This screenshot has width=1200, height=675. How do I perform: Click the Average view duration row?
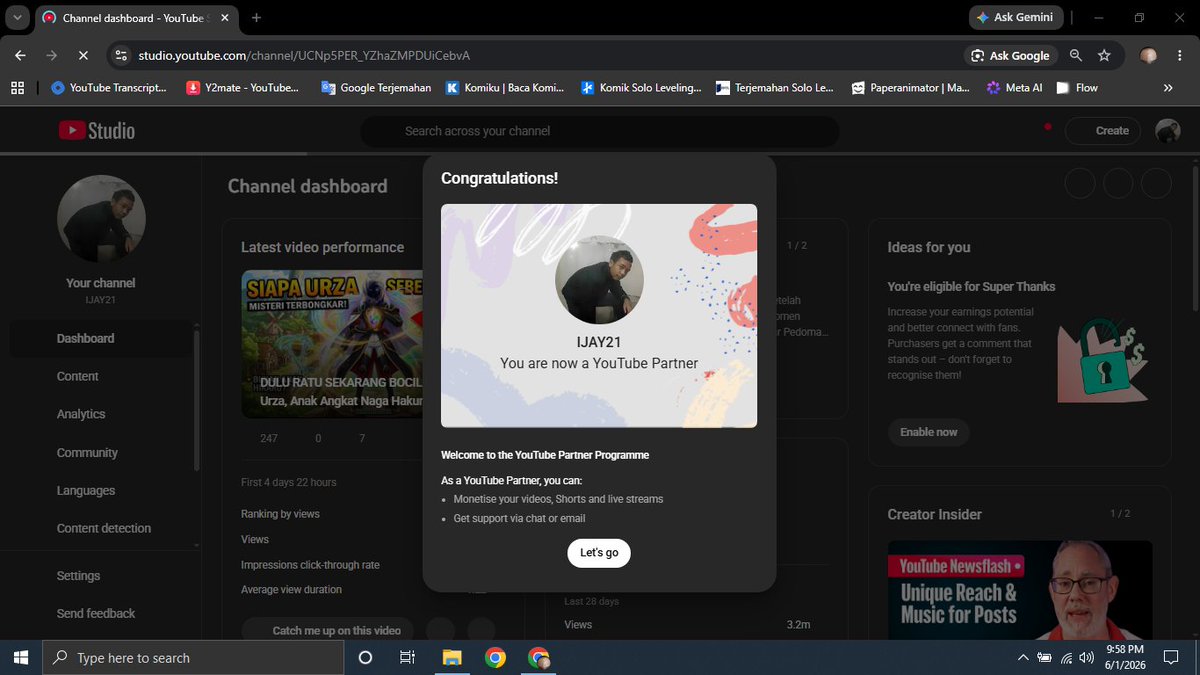[291, 589]
